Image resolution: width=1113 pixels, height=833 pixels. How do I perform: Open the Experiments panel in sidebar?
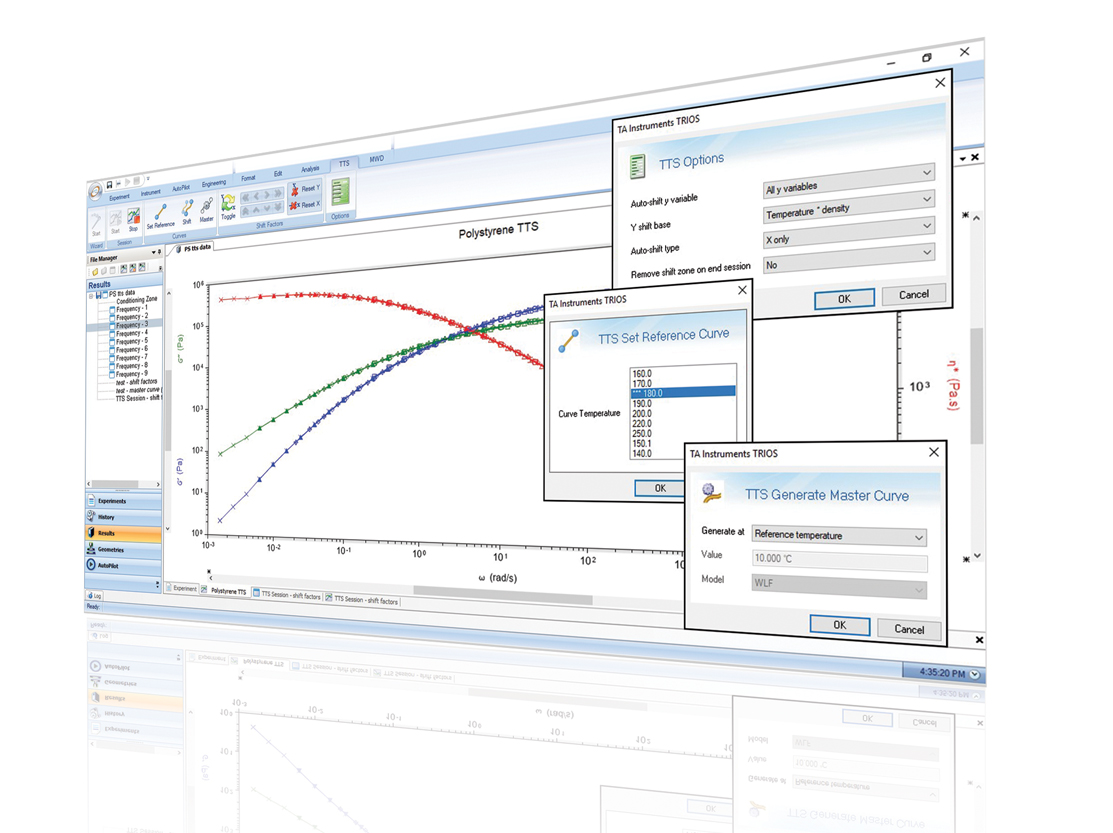pyautogui.click(x=124, y=501)
